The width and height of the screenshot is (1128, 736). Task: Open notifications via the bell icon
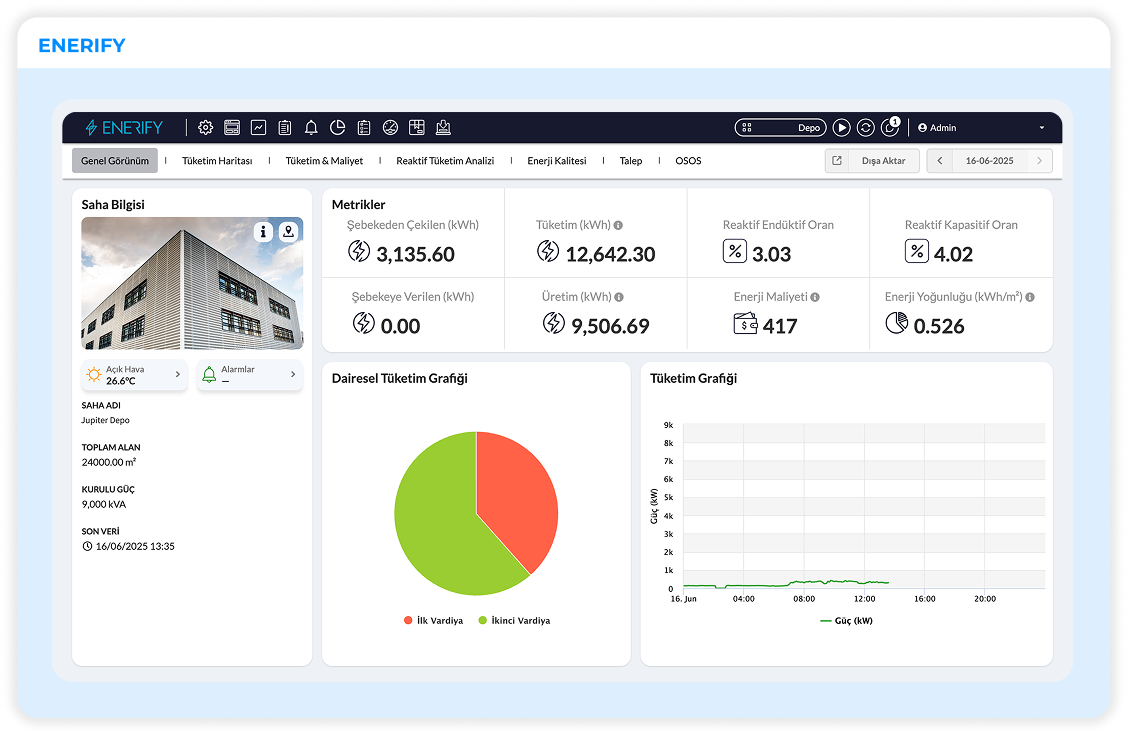coord(311,127)
